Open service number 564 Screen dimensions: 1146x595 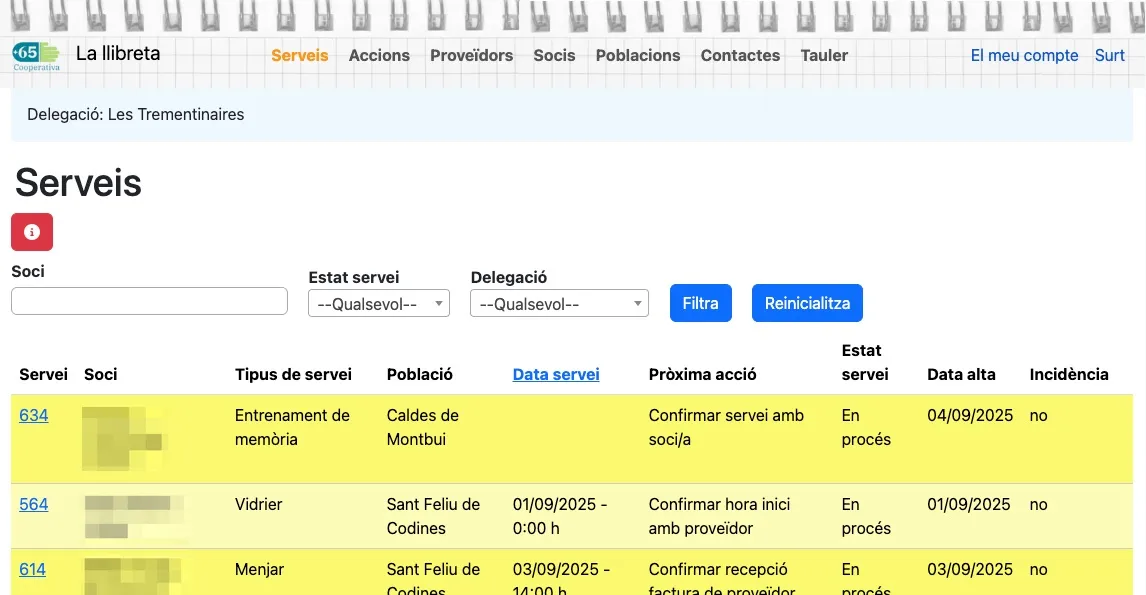pyautogui.click(x=33, y=505)
